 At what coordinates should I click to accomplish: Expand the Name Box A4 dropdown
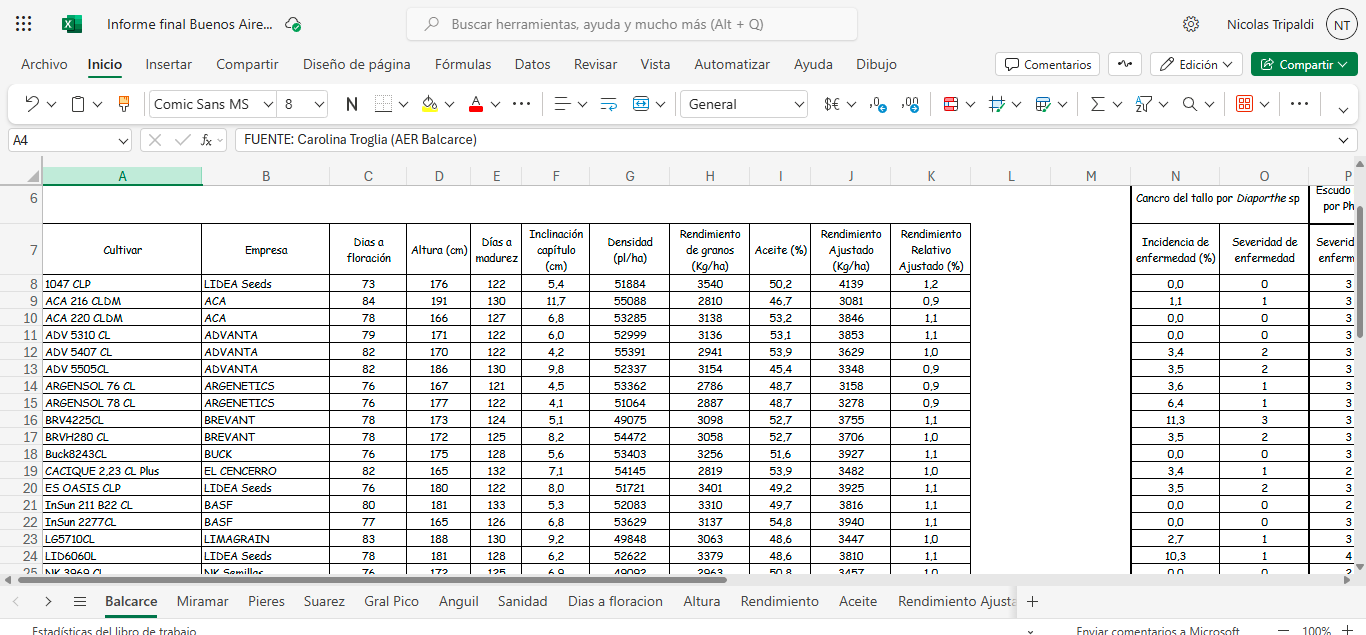coord(124,140)
